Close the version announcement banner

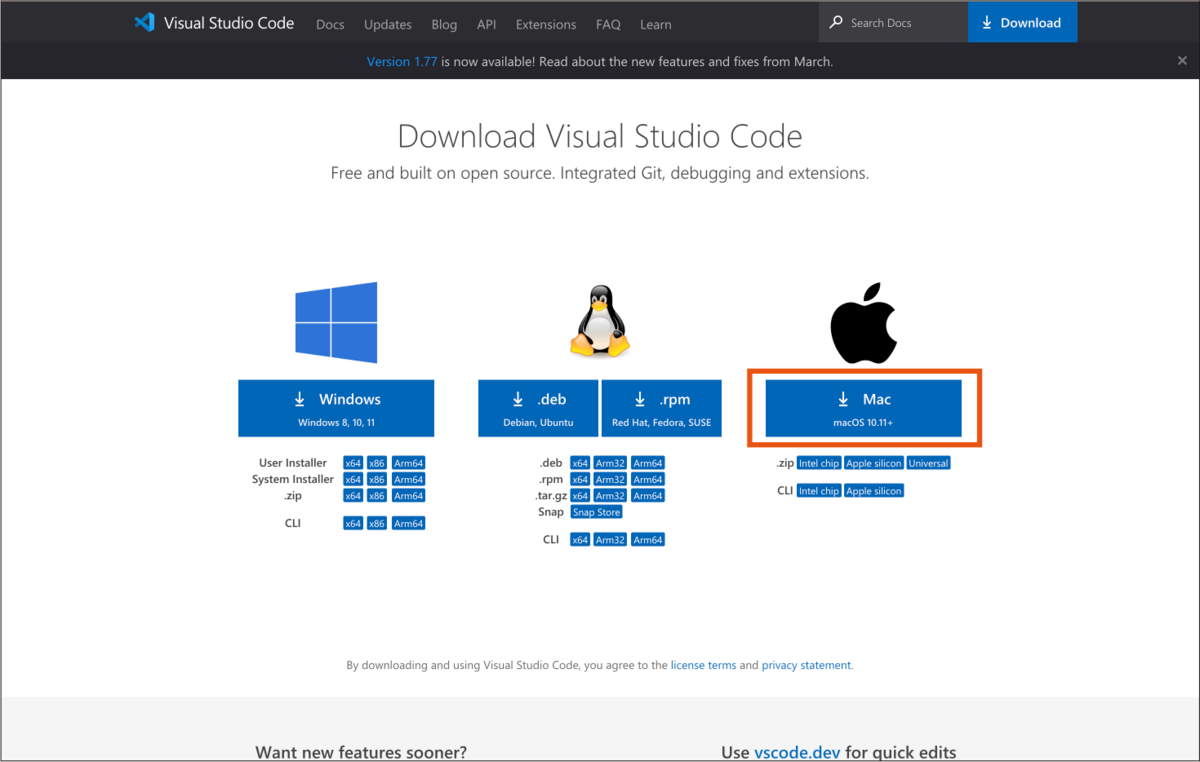[x=1182, y=61]
